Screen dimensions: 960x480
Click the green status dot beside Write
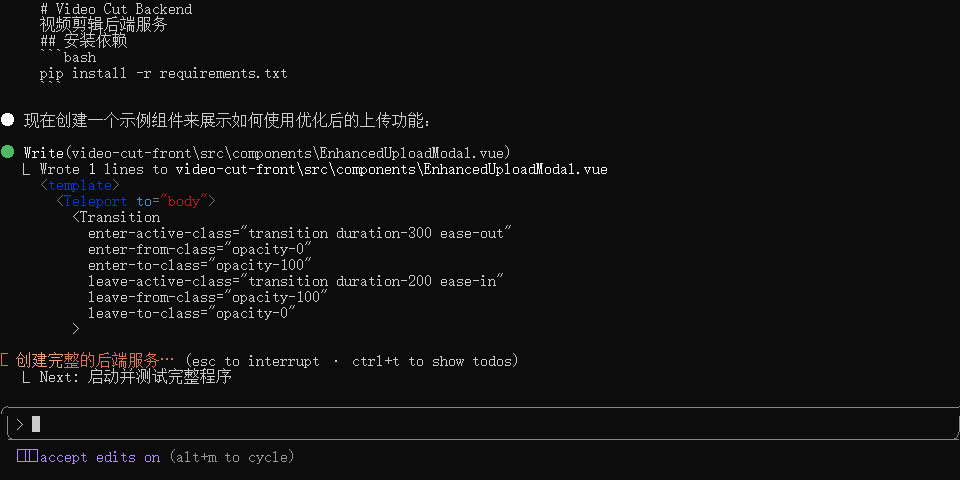[8, 153]
